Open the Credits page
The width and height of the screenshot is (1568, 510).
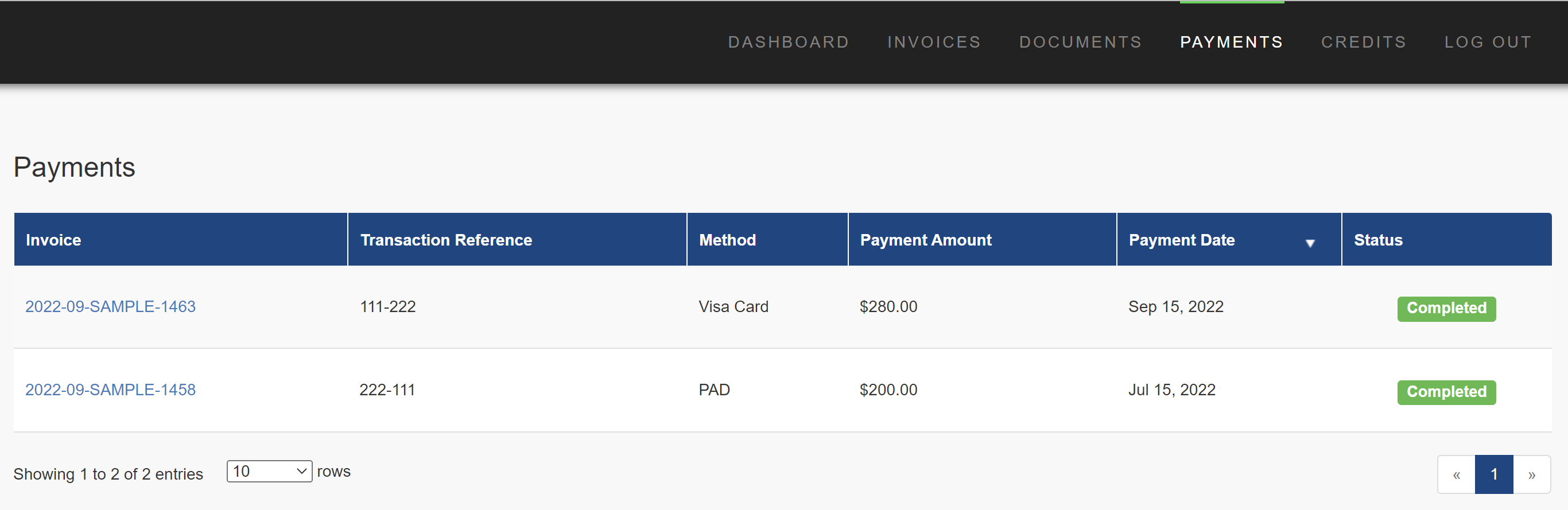[1364, 42]
